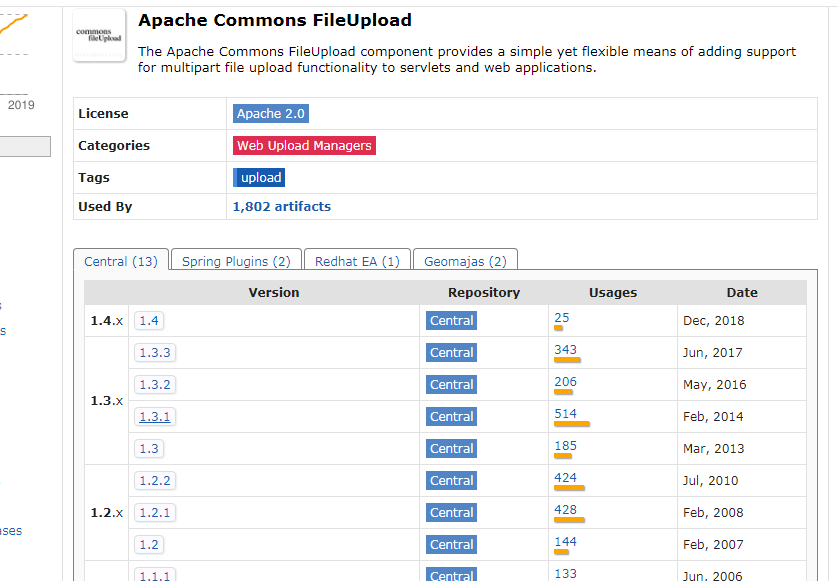This screenshot has width=838, height=581.
Task: Click the orange usage bar under 343
Action: coord(566,361)
